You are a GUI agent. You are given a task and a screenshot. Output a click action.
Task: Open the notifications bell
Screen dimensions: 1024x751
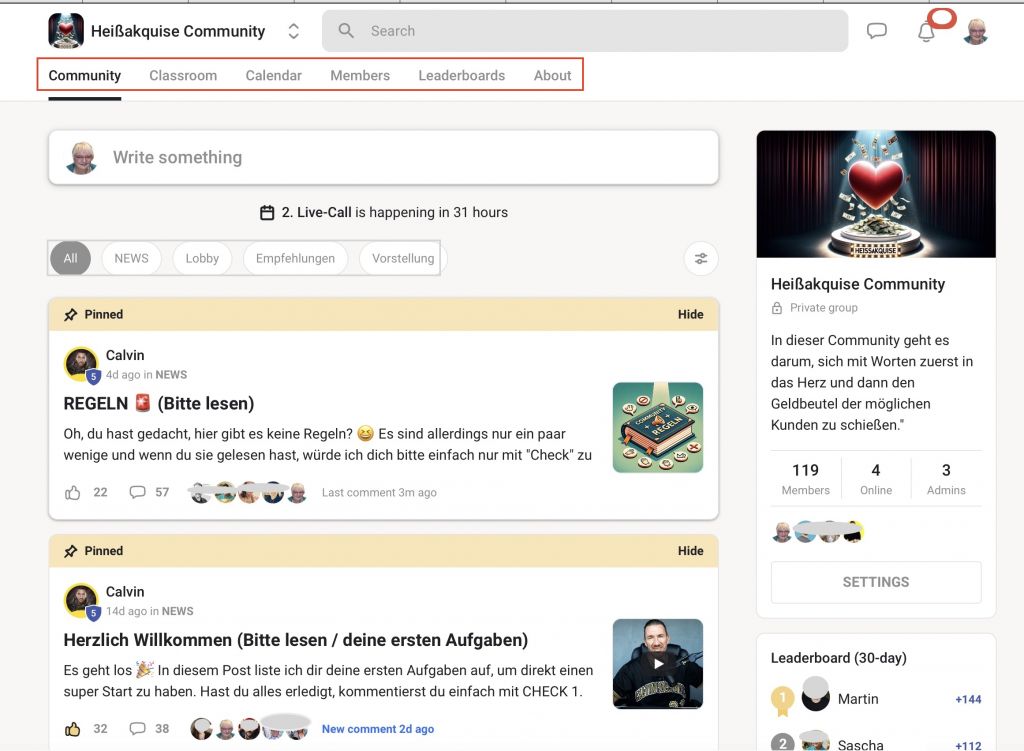pos(926,32)
